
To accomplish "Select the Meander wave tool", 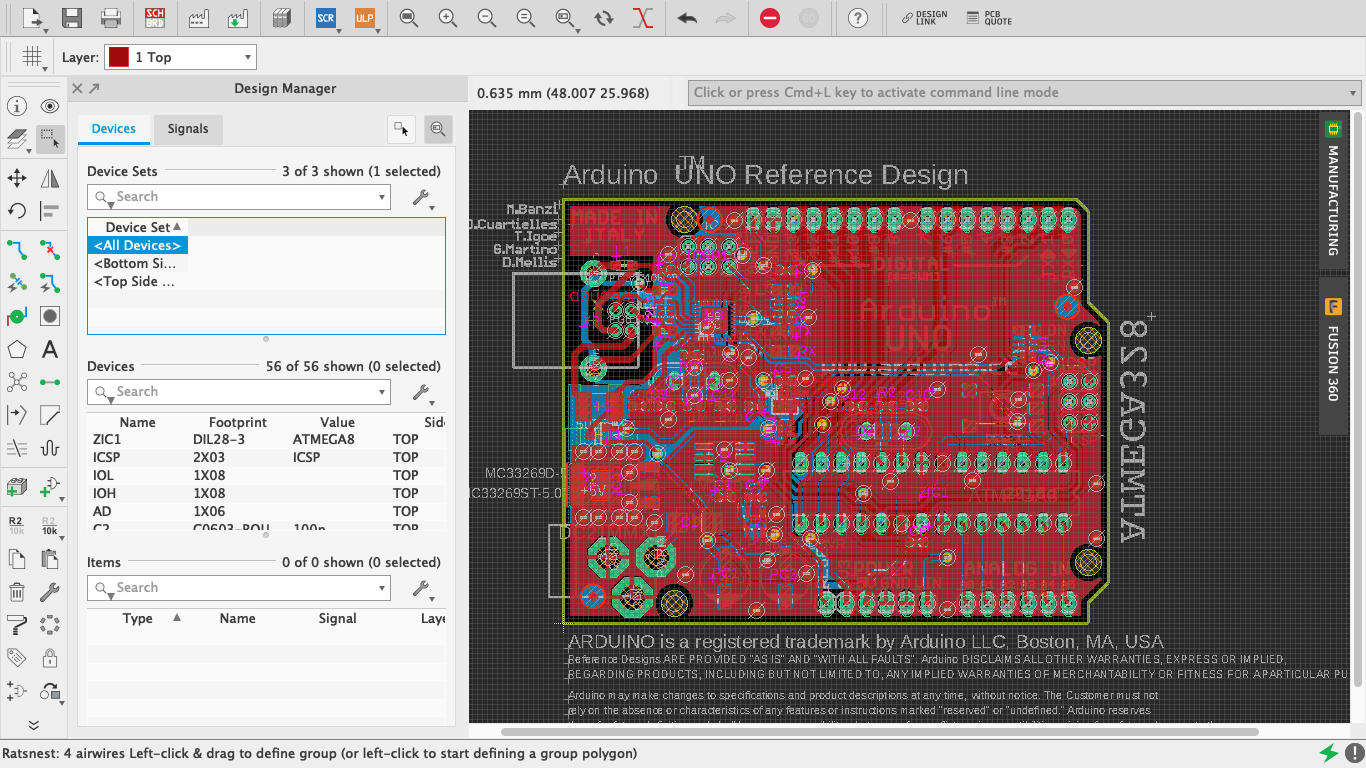I will (50, 448).
